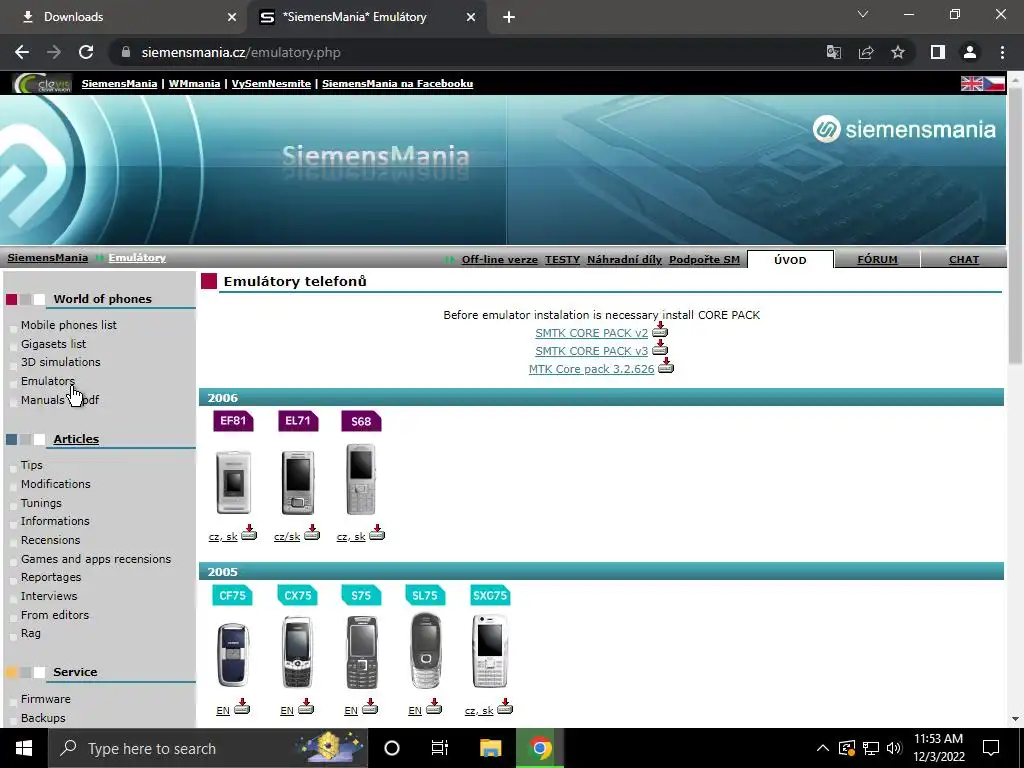Switch site language via the UK flag
The image size is (1024, 768).
[972, 84]
